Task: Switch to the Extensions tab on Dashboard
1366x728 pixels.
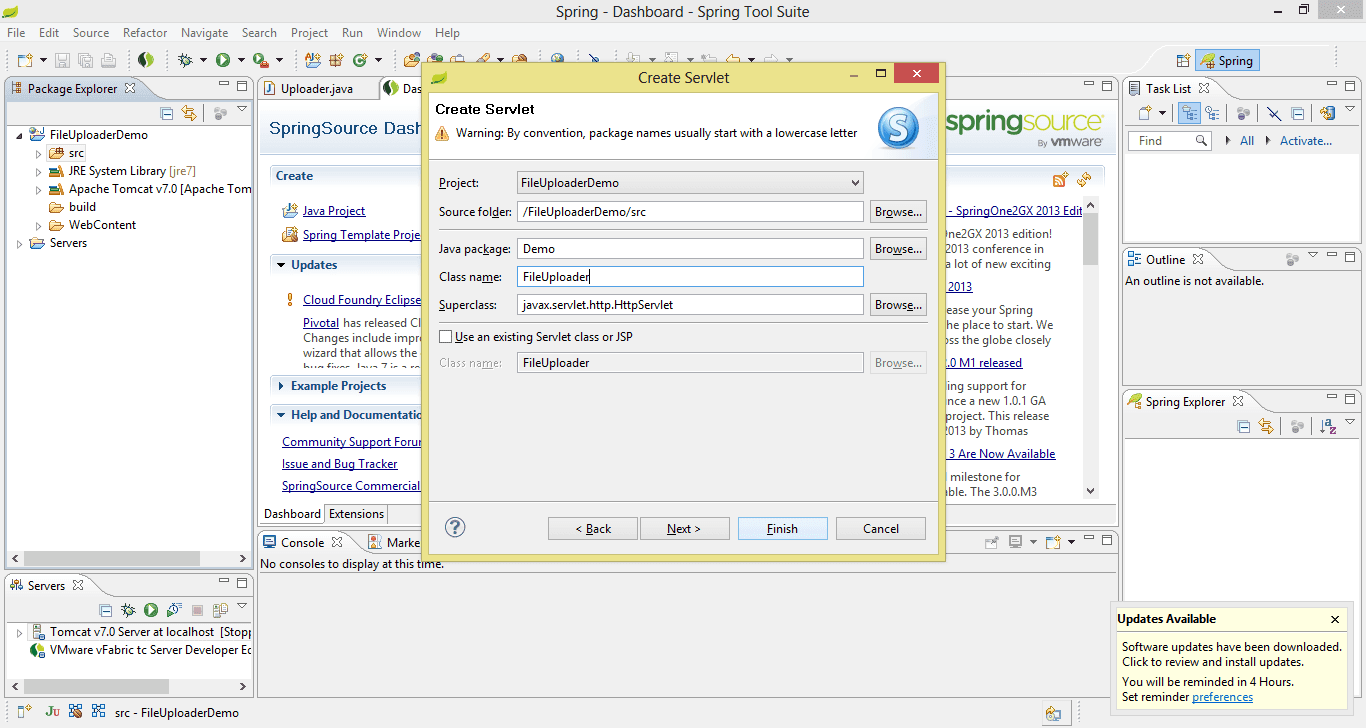Action: coord(356,513)
